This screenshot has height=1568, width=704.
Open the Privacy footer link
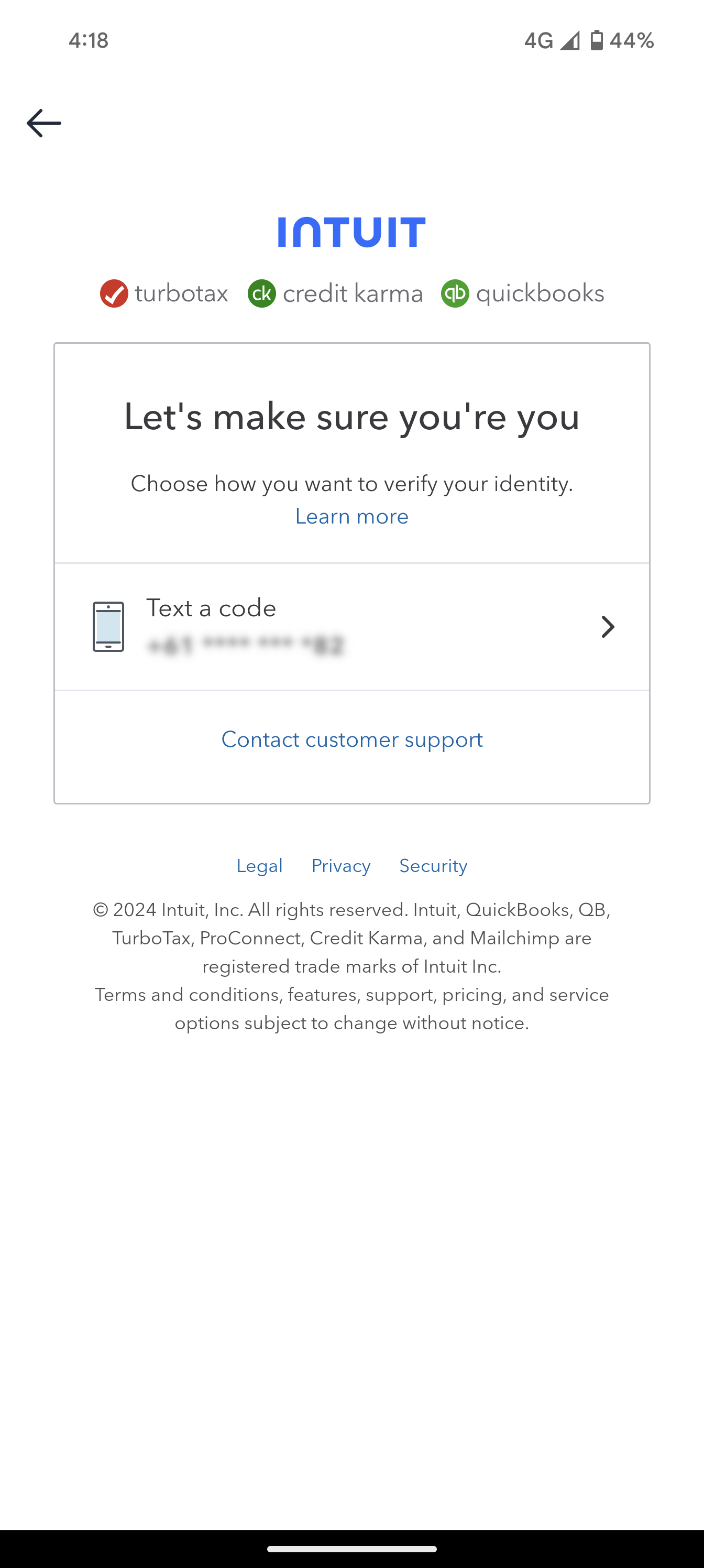[341, 866]
